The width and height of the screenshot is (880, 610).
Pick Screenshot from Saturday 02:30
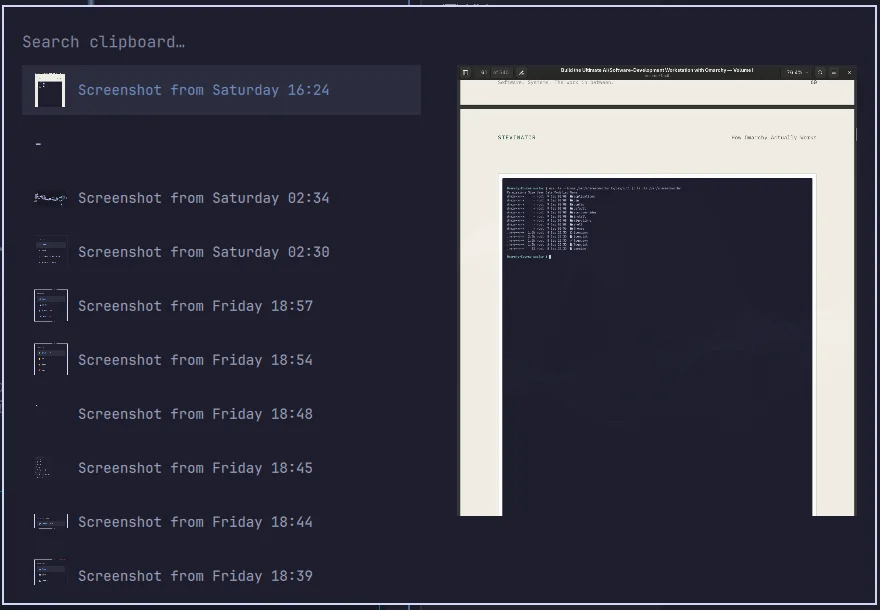pos(221,252)
